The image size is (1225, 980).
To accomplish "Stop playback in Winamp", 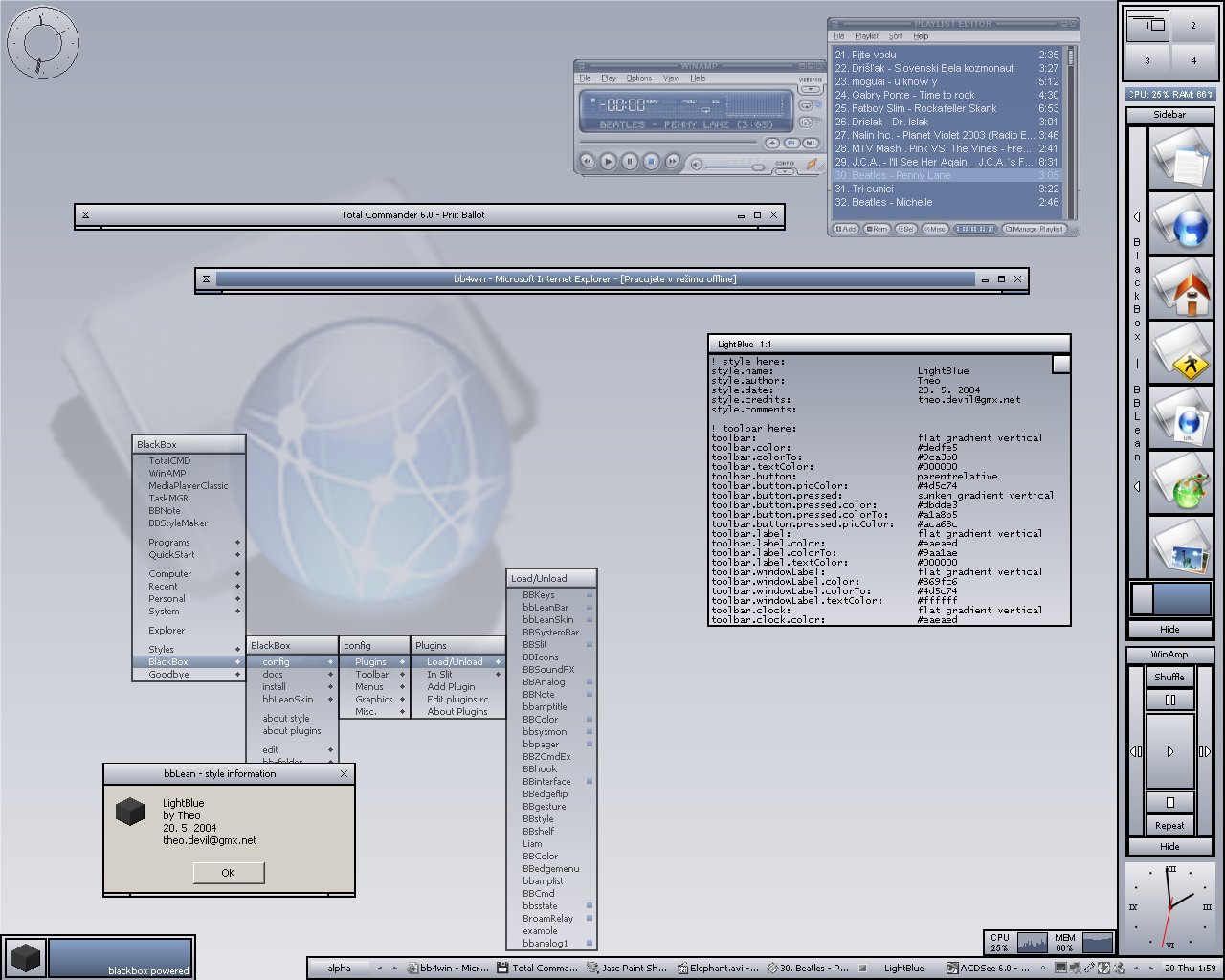I will tap(651, 163).
